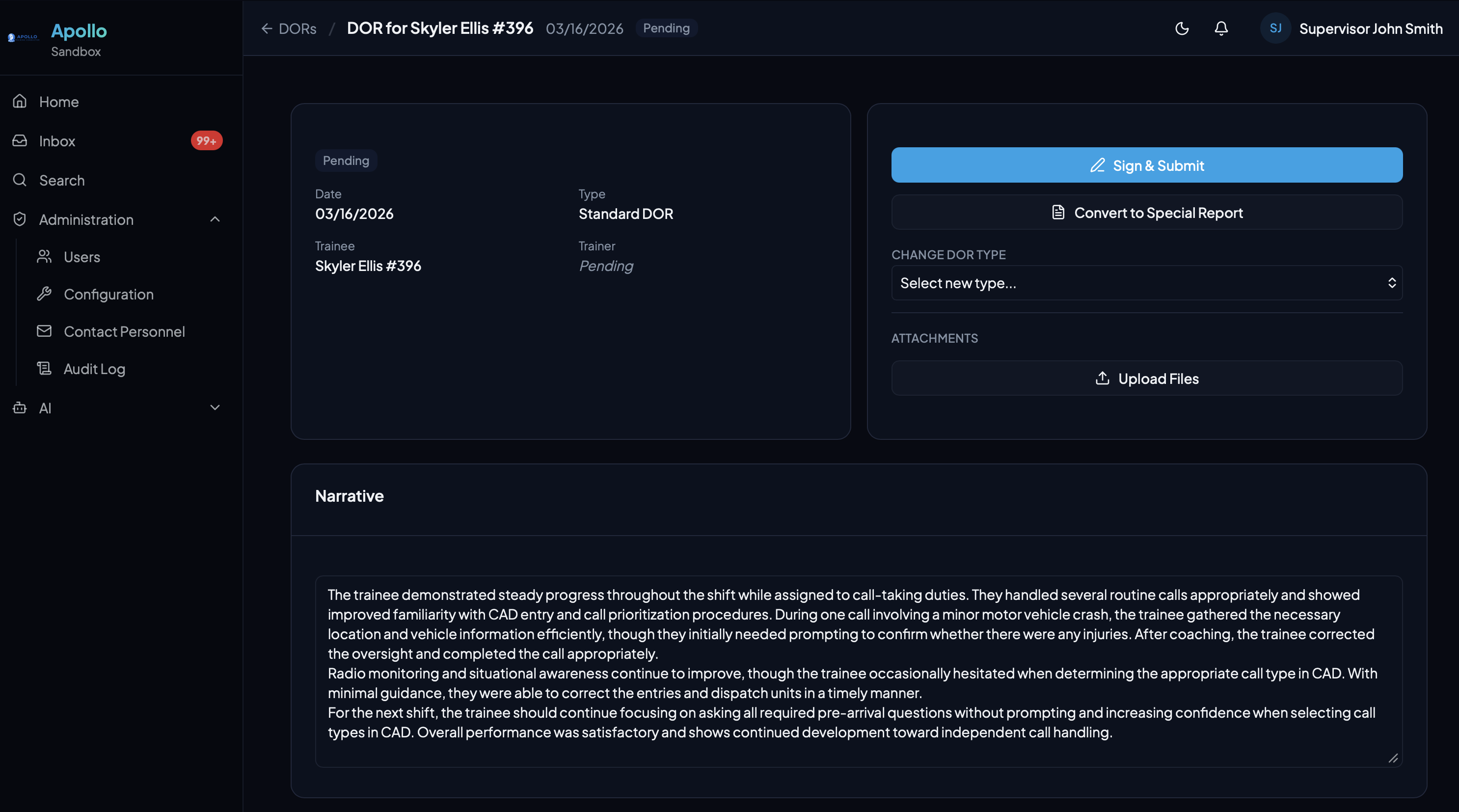Open the Users section under Administration
1459x812 pixels.
pos(82,256)
